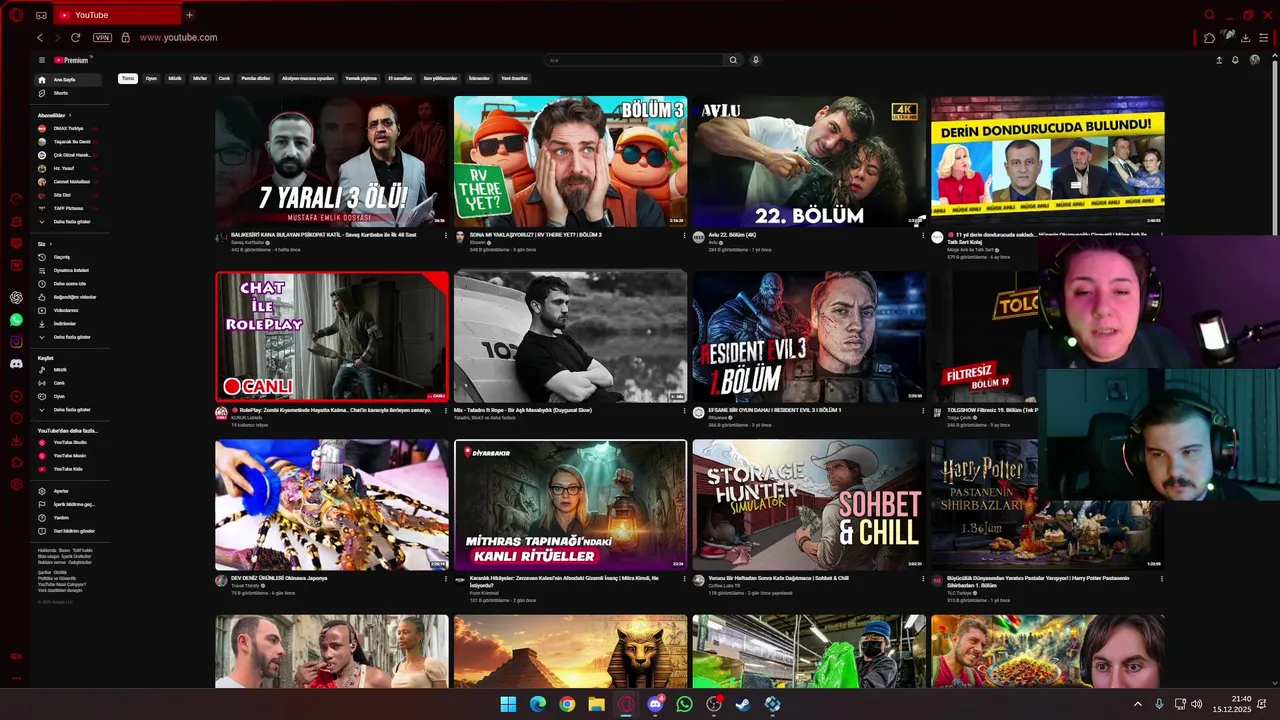Open Resident Evil 3 1 Bölüm thumbnail
The image size is (1280, 720).
[x=809, y=336]
